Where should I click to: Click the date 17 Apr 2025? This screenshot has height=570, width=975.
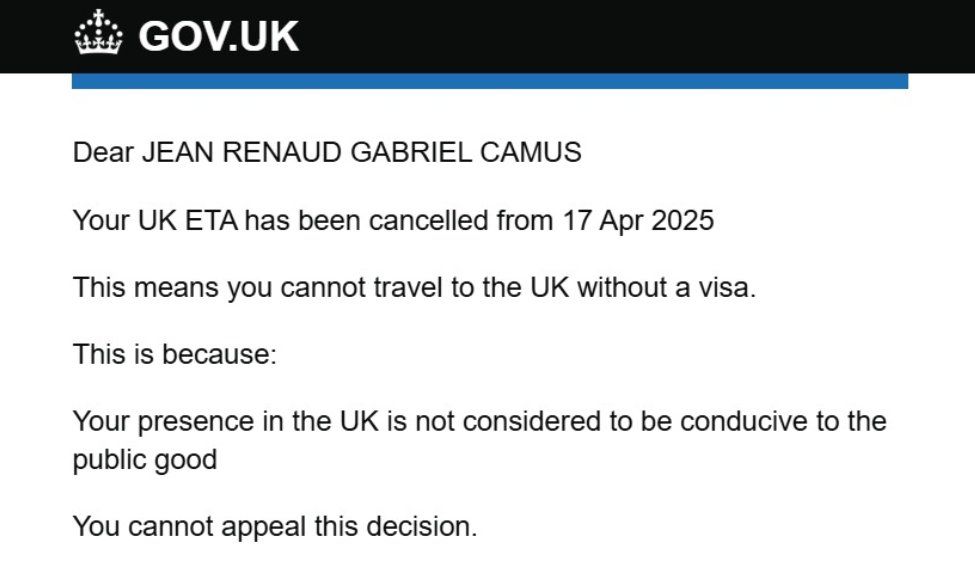(633, 220)
